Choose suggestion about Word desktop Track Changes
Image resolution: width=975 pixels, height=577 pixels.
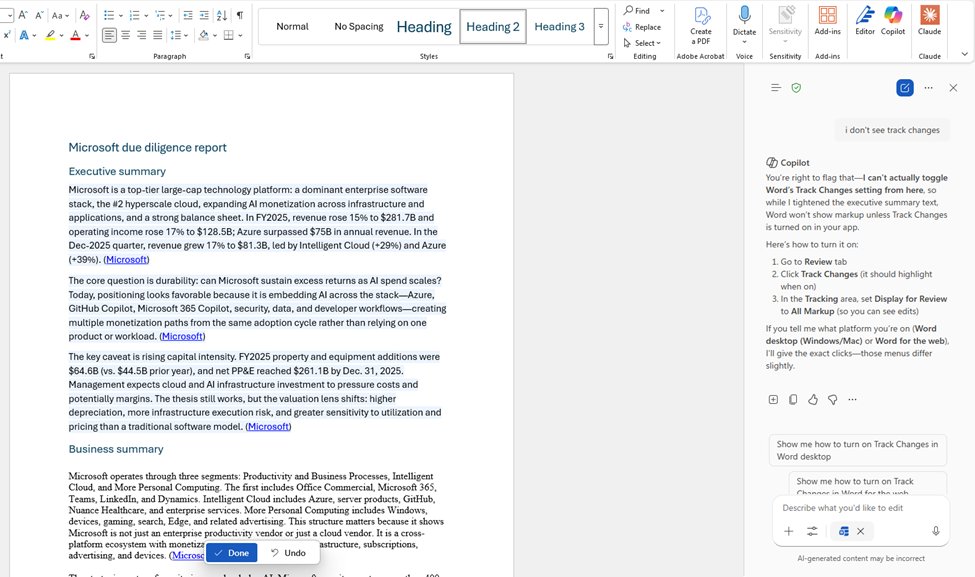tap(857, 450)
